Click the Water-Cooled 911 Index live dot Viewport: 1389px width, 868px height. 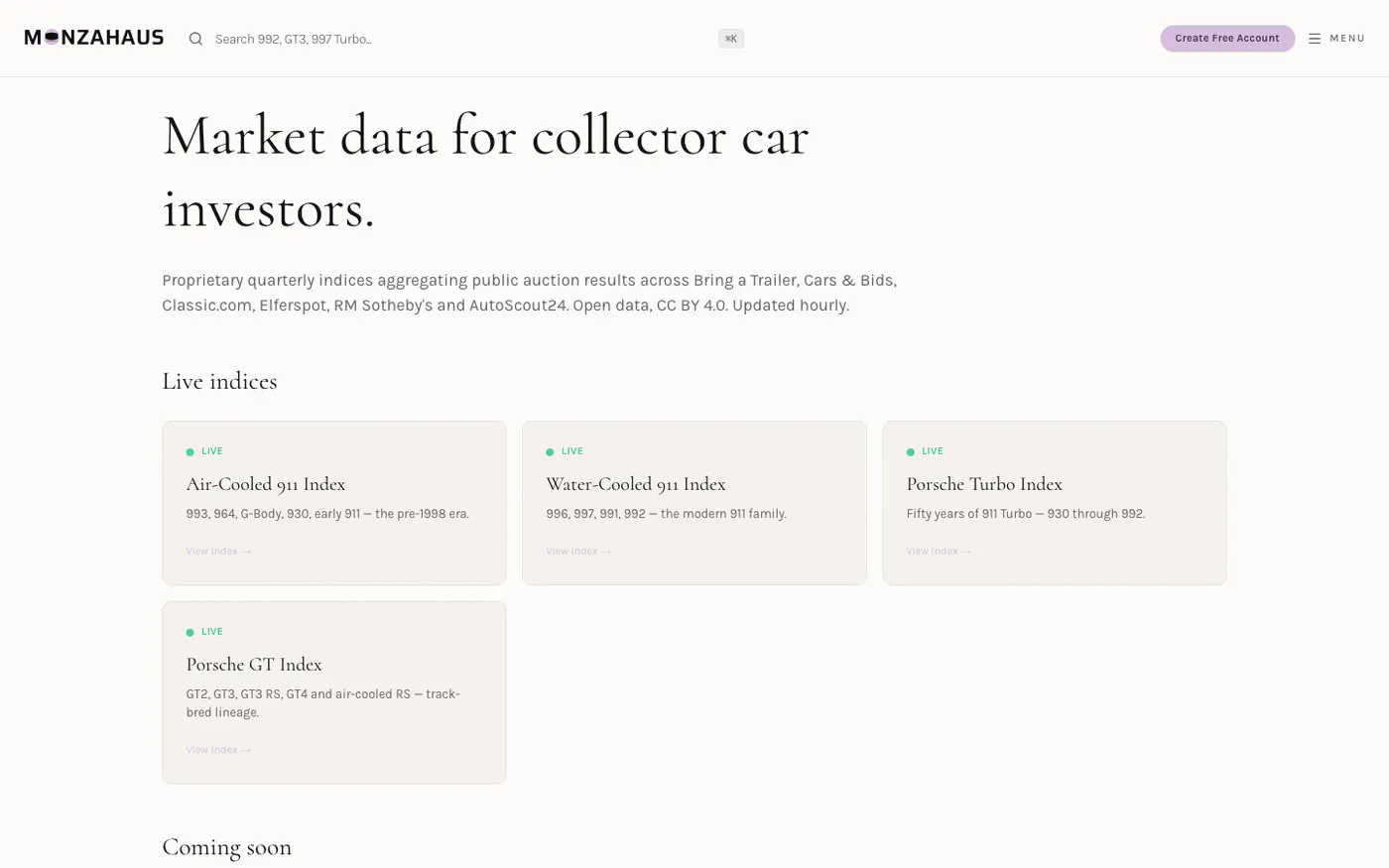(550, 452)
